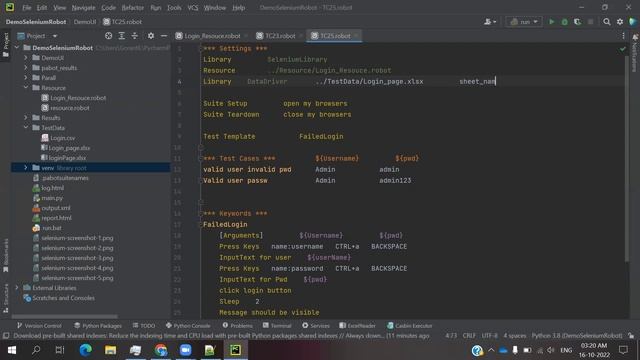Expand the Parall folder
640x360 pixels.
click(26, 78)
